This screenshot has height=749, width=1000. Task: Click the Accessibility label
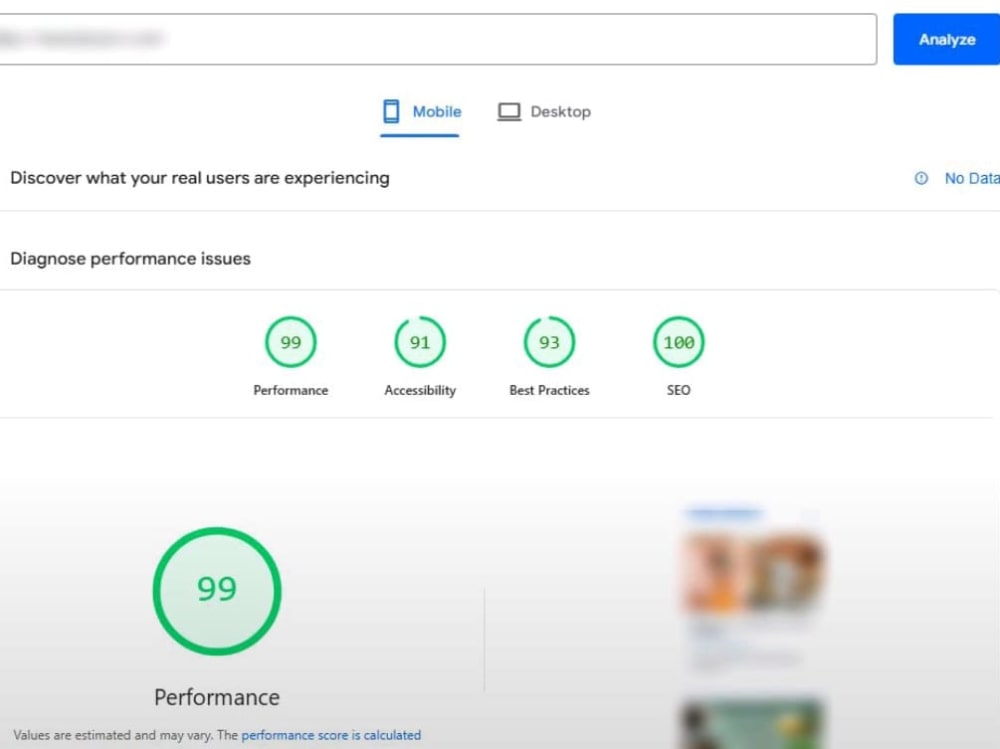click(420, 390)
